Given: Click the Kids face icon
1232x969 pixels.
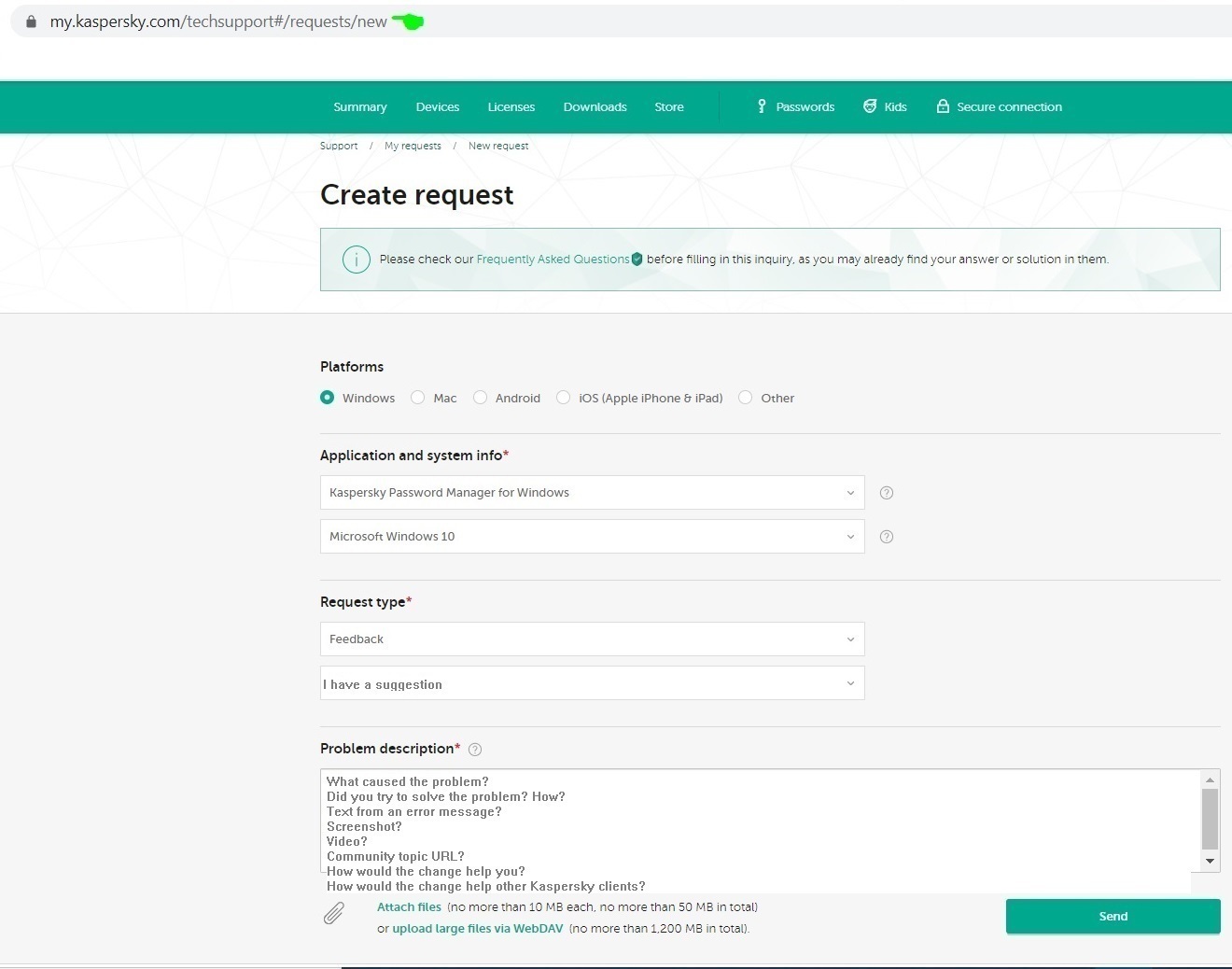Looking at the screenshot, I should (870, 106).
